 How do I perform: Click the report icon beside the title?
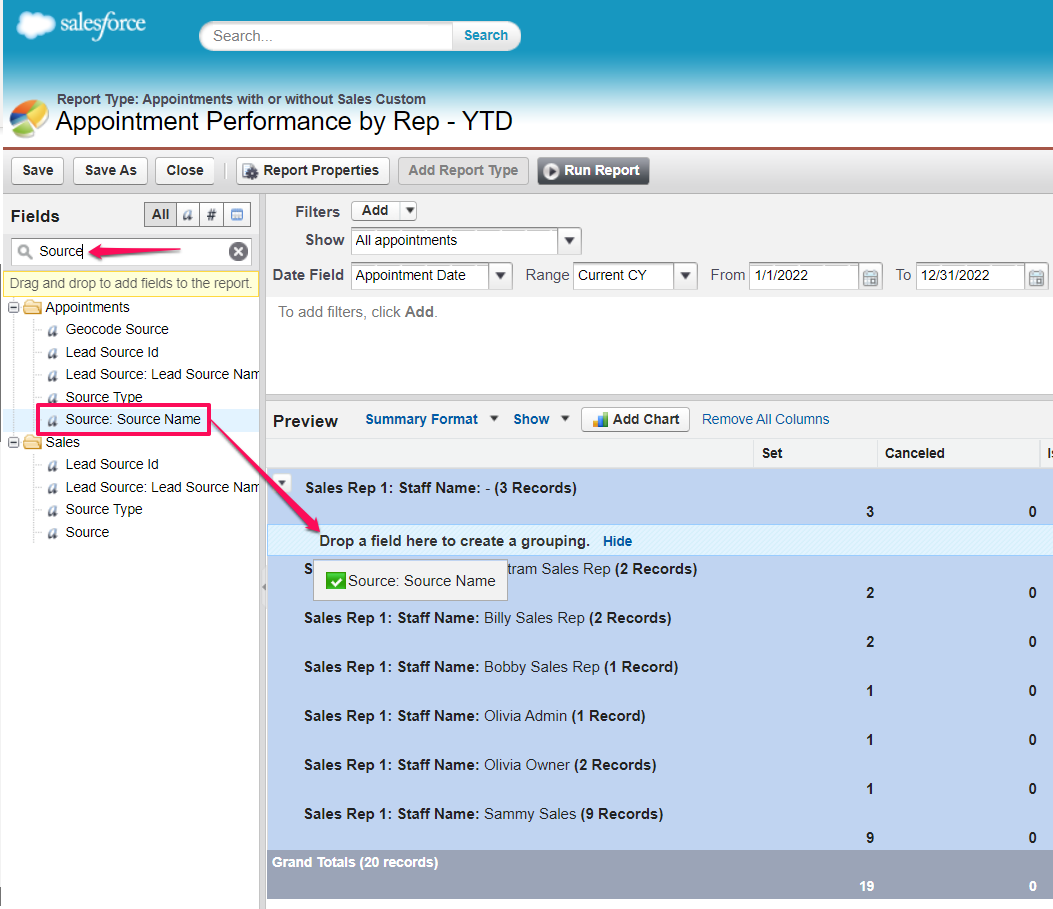click(29, 118)
